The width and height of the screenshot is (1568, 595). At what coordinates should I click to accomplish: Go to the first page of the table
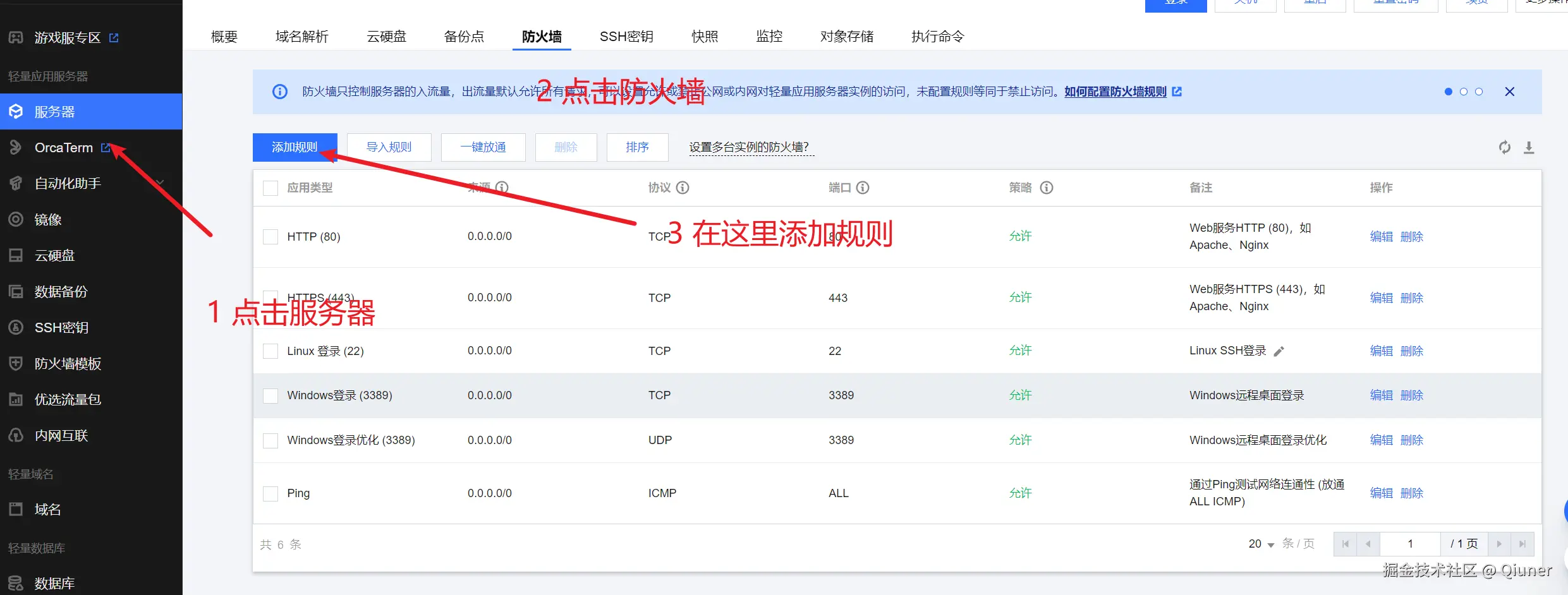pos(1346,544)
